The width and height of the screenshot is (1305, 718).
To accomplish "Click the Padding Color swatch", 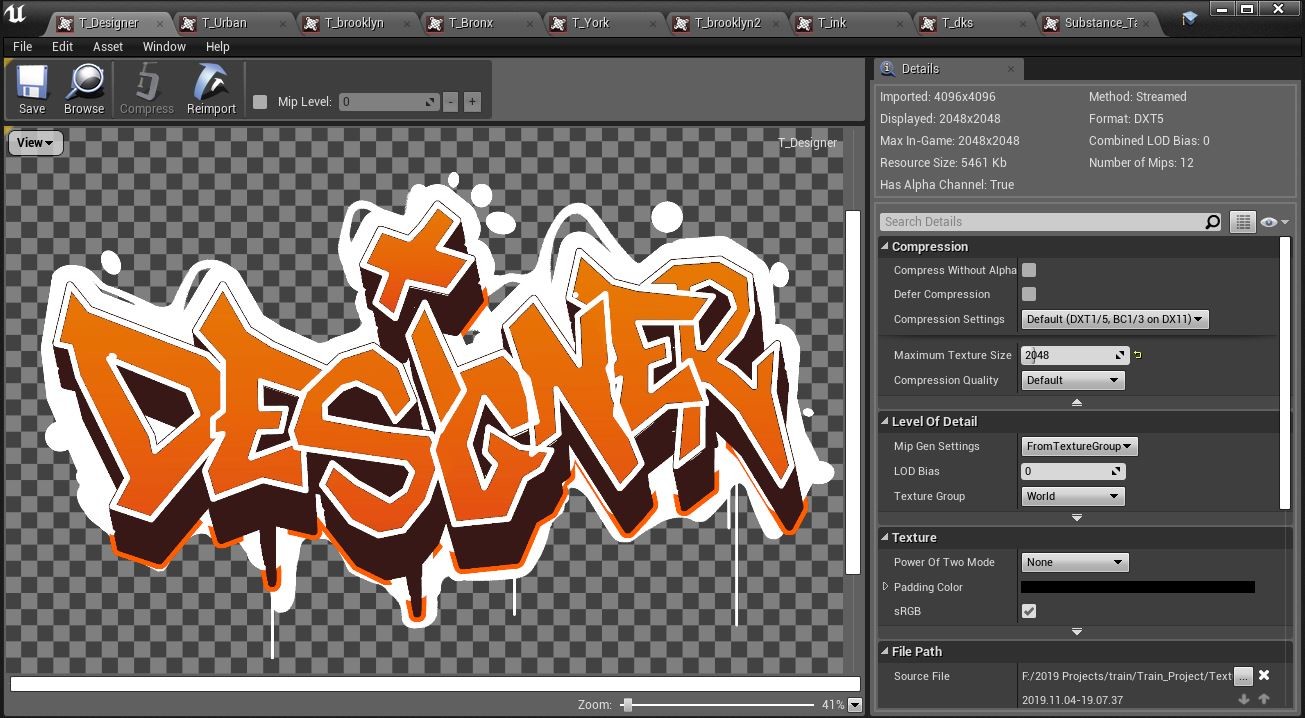I will click(x=1137, y=586).
